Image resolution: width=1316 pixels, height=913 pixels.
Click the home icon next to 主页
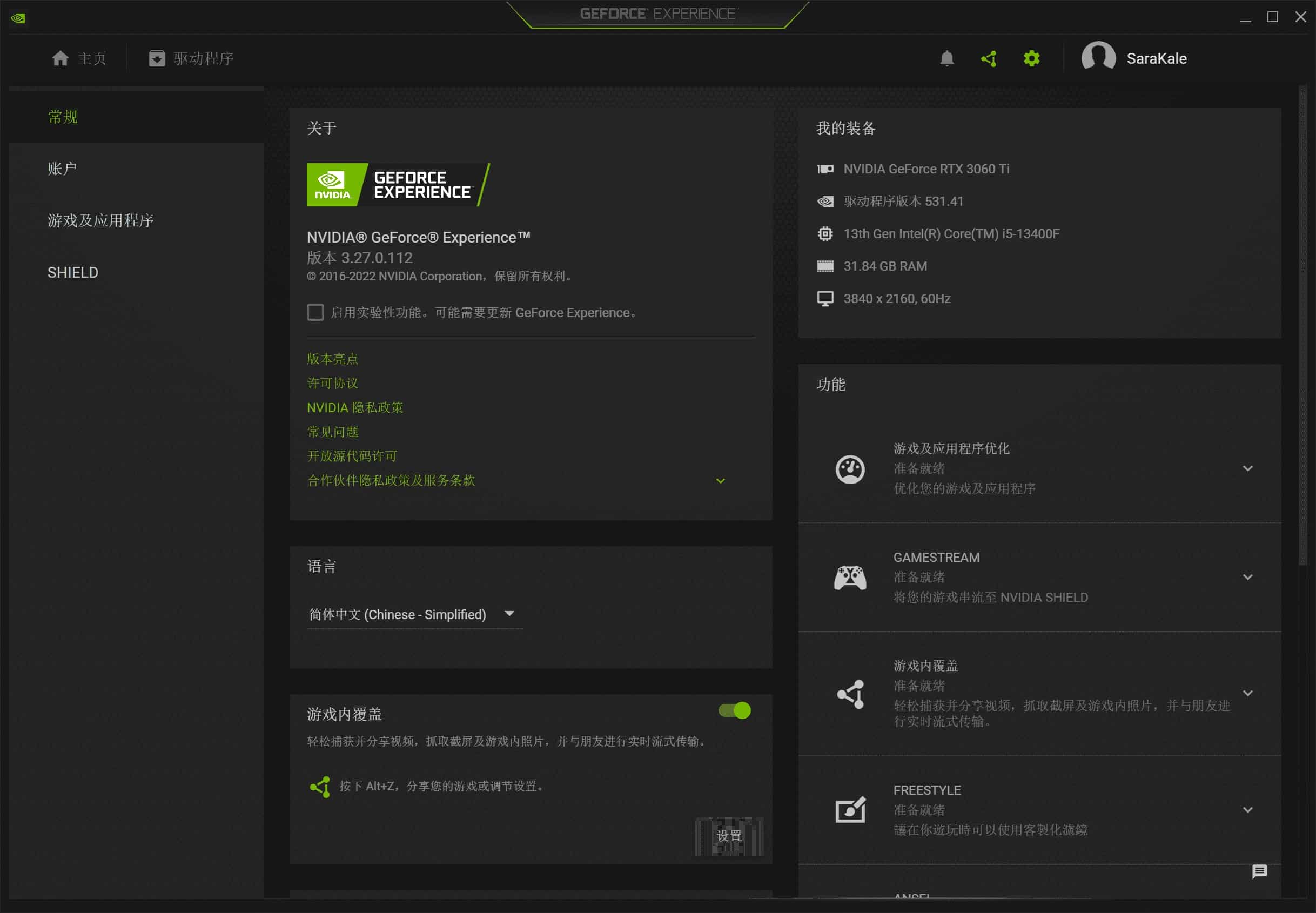60,58
